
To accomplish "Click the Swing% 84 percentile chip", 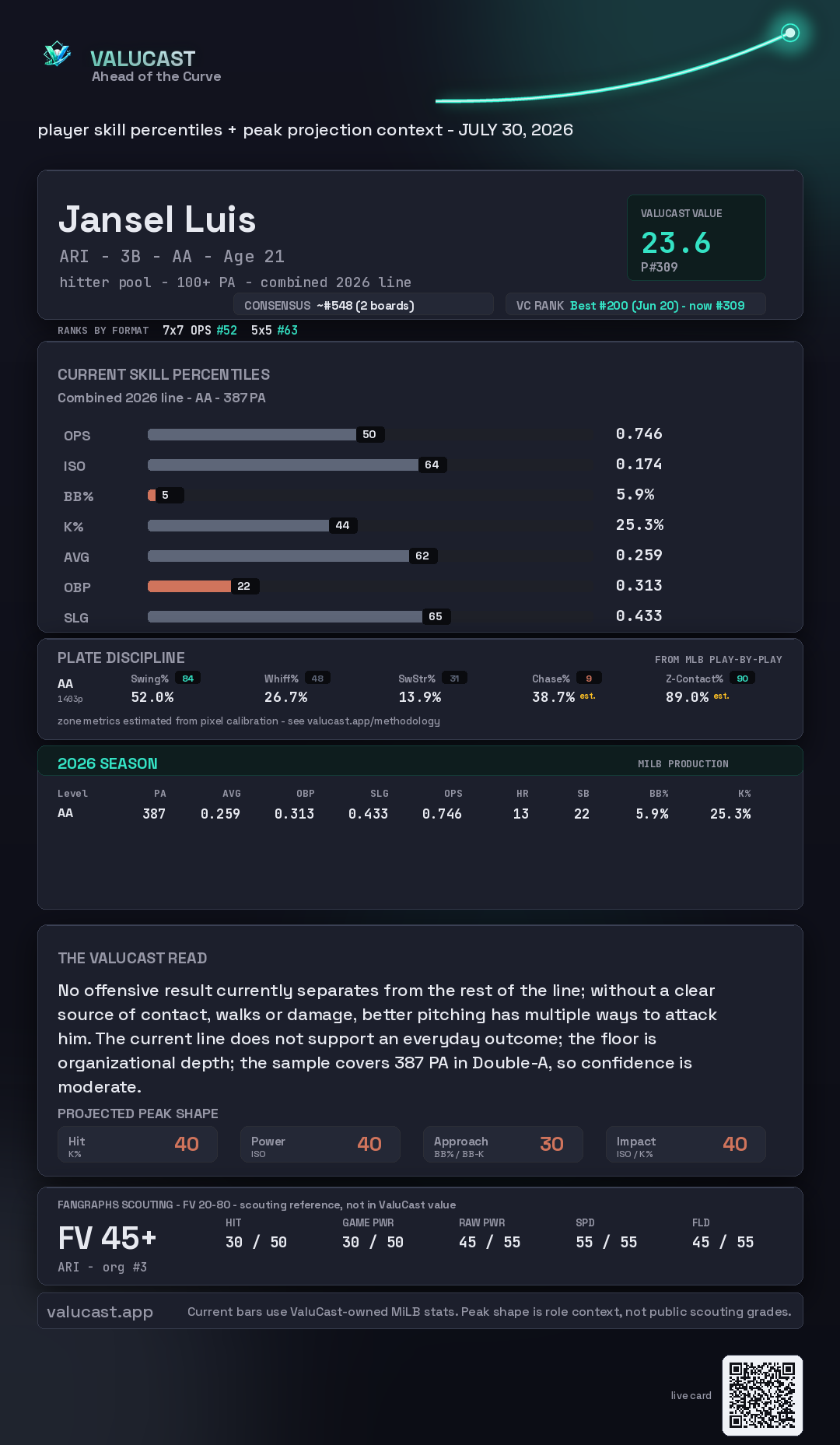I will click(187, 679).
